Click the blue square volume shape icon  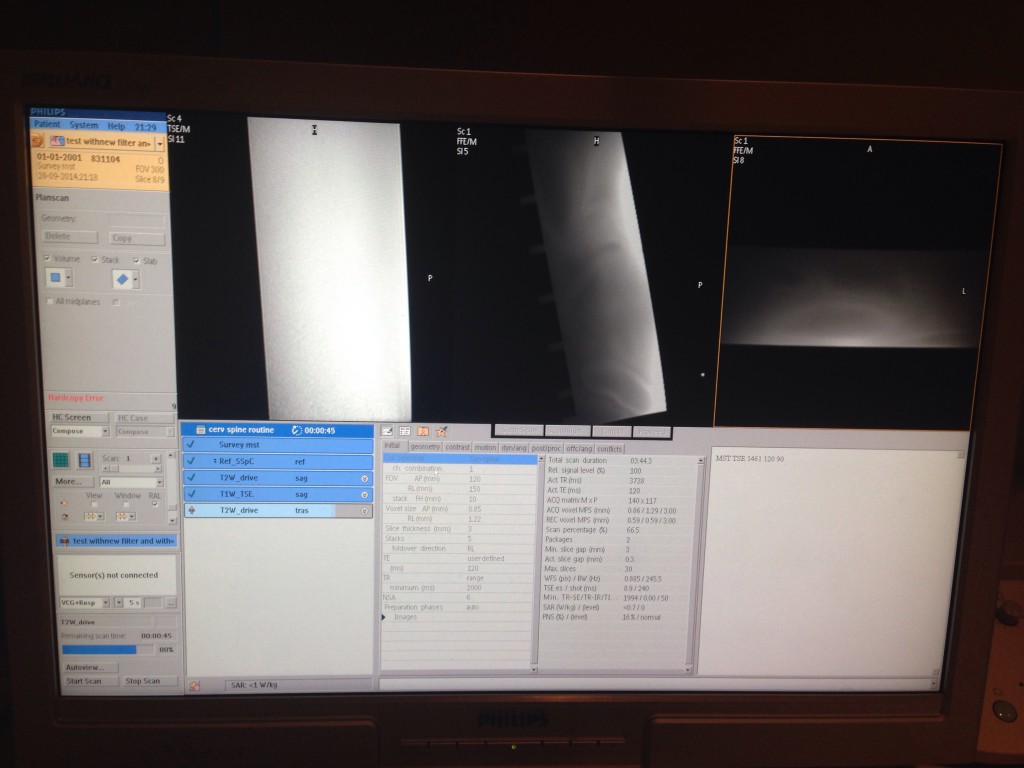(x=56, y=278)
